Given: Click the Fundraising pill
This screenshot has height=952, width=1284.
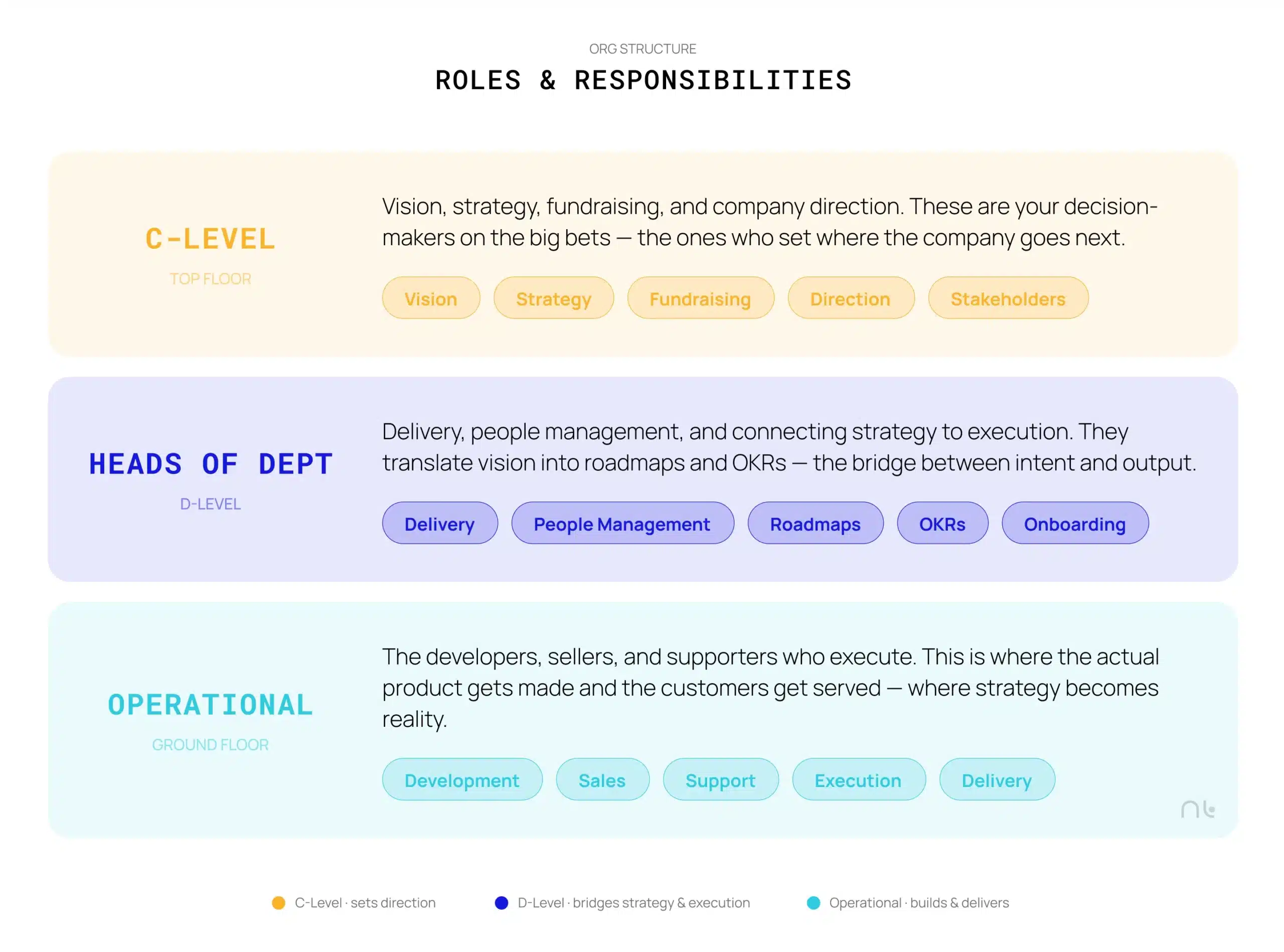Looking at the screenshot, I should tap(700, 298).
